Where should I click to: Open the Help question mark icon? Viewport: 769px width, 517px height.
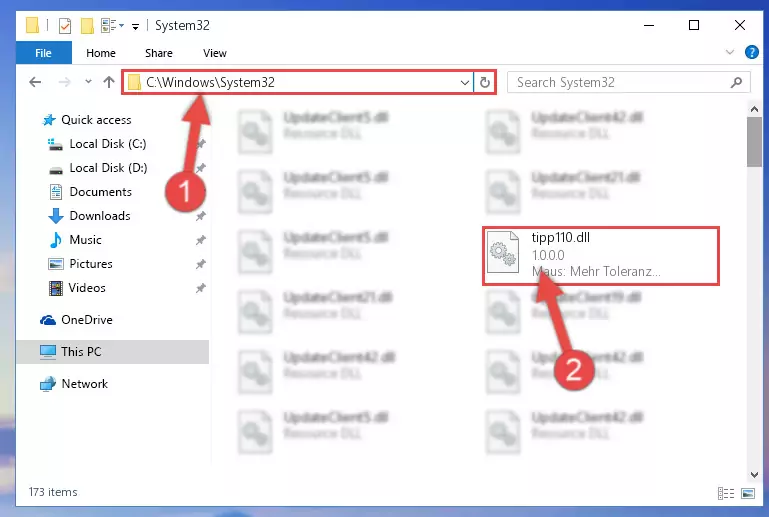pos(751,52)
